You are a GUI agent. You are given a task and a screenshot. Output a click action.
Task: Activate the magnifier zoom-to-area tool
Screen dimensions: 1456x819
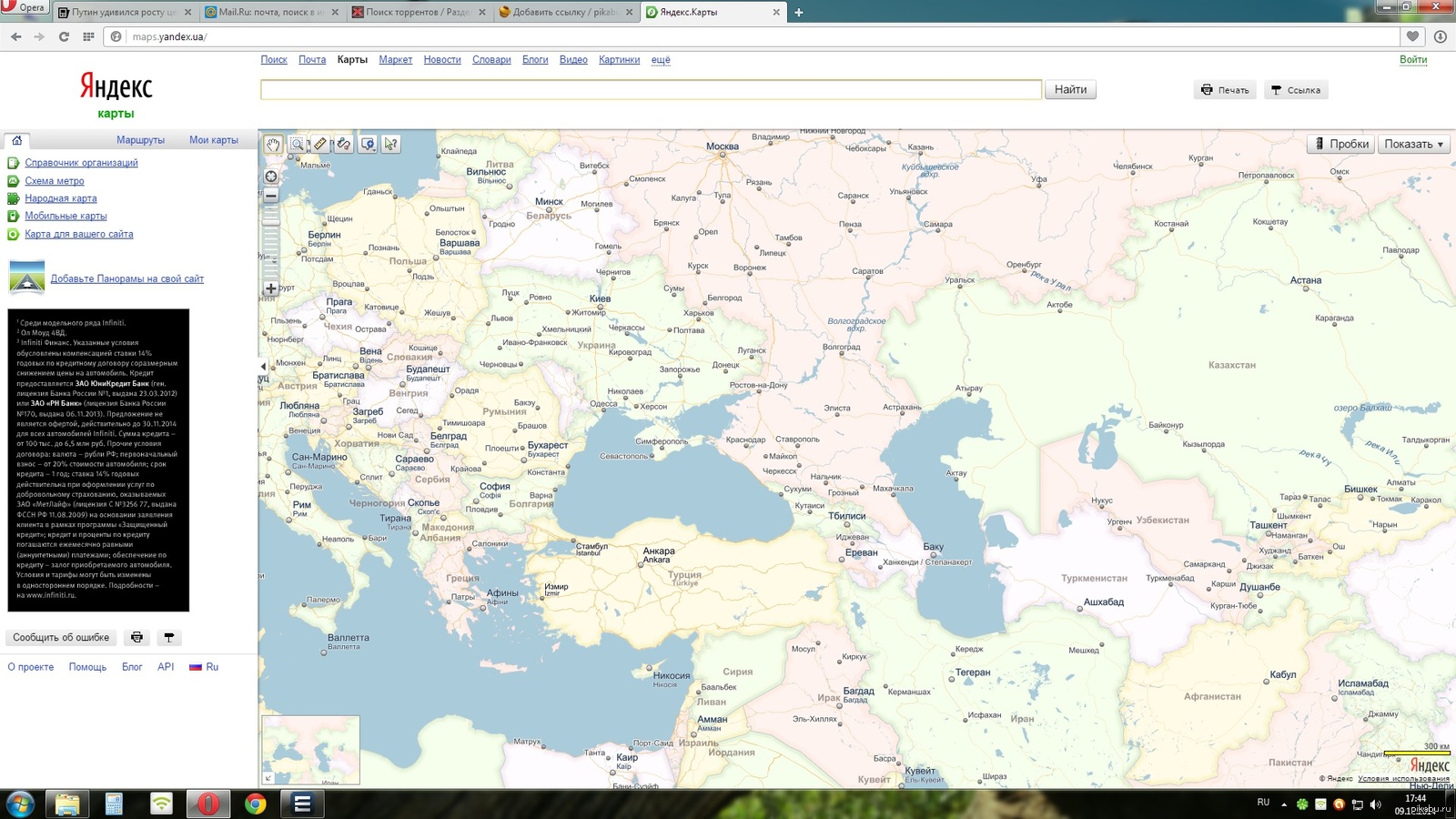click(x=297, y=144)
